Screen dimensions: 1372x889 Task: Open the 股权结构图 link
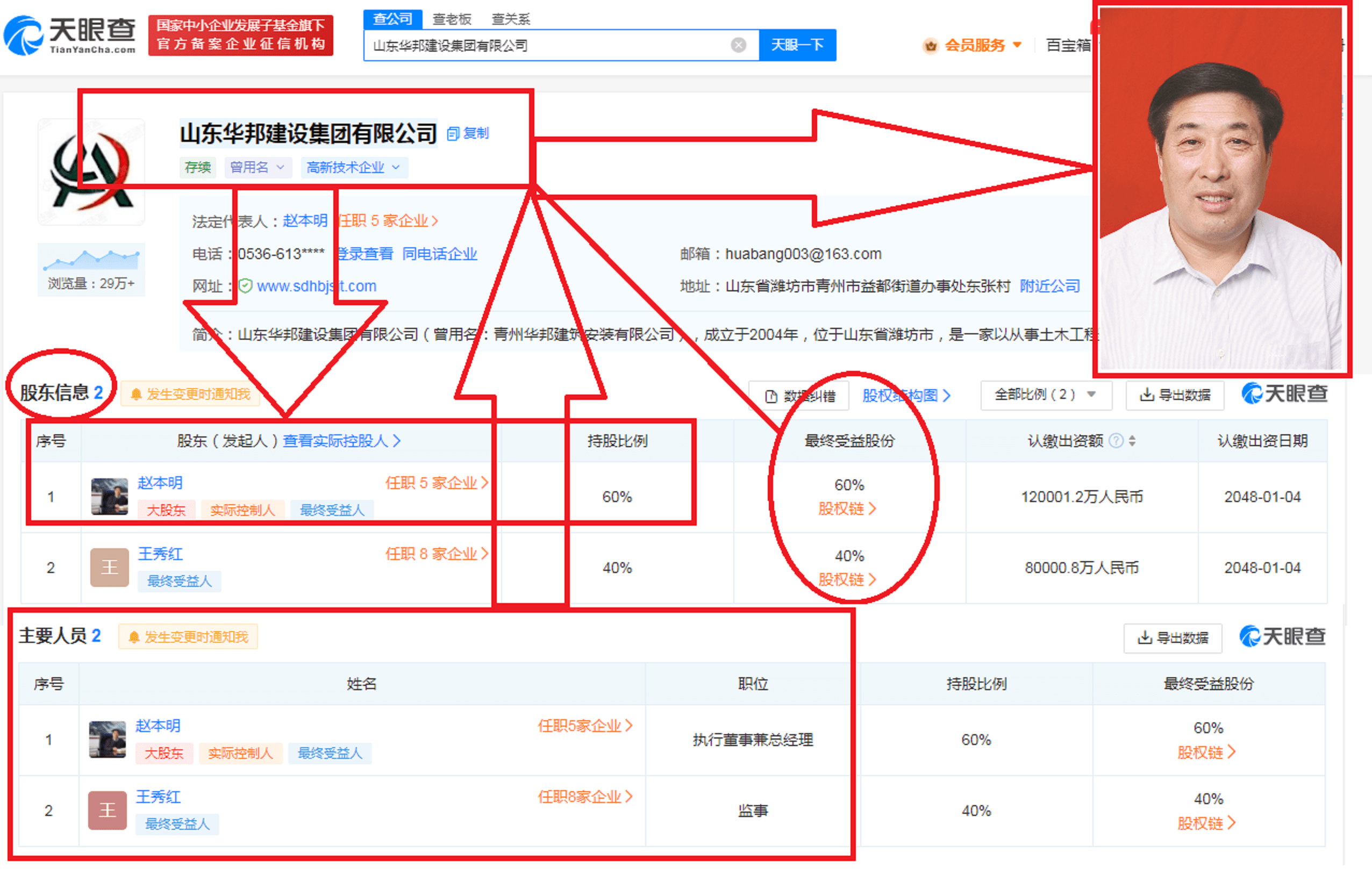click(x=906, y=395)
